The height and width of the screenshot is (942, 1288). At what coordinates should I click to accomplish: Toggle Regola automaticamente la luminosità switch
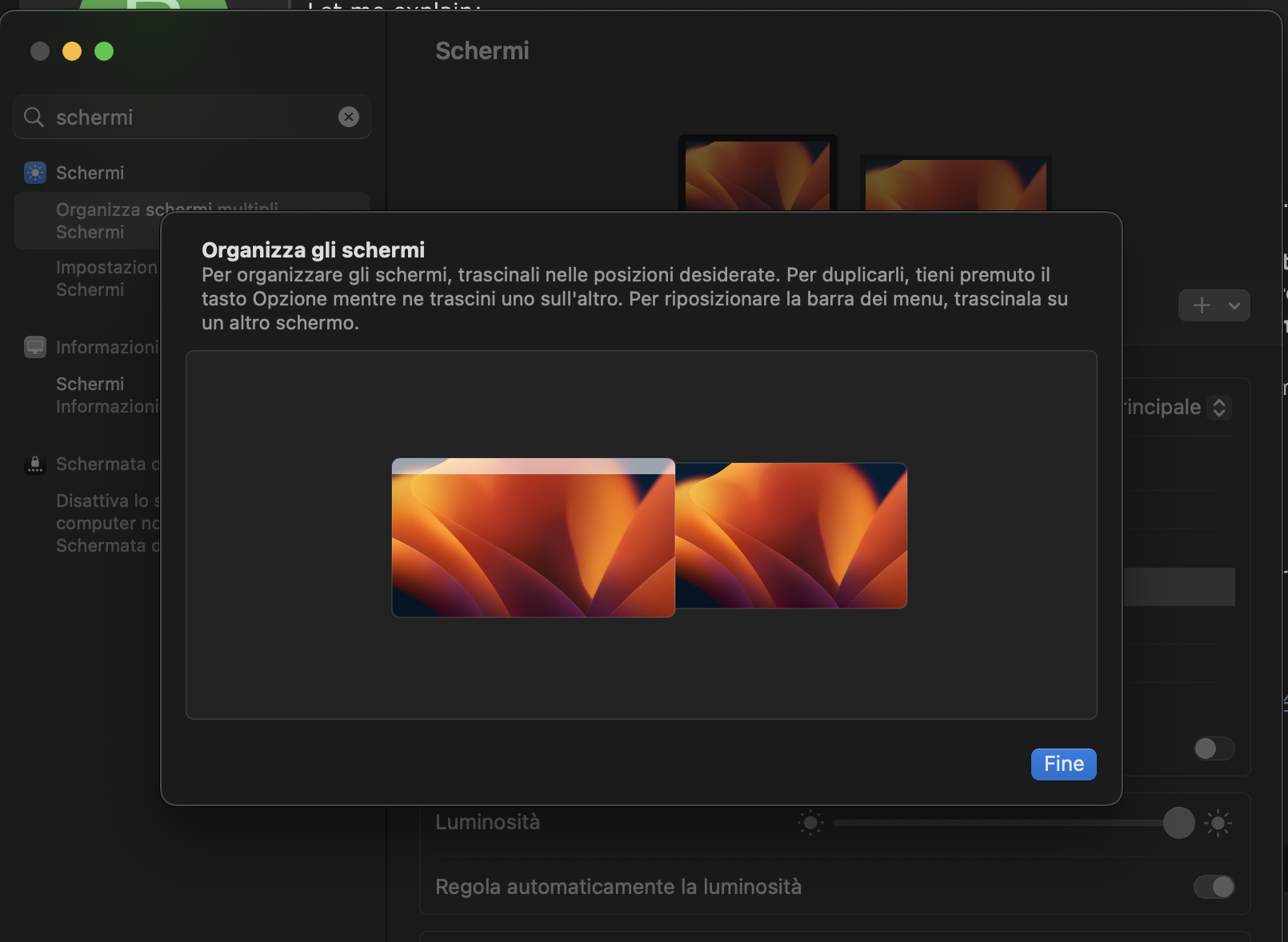tap(1214, 886)
